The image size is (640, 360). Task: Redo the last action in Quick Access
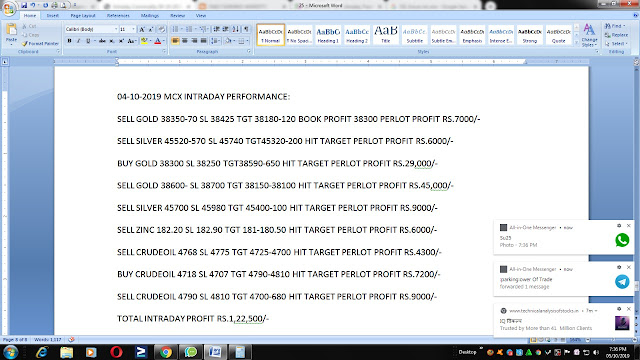click(x=45, y=5)
